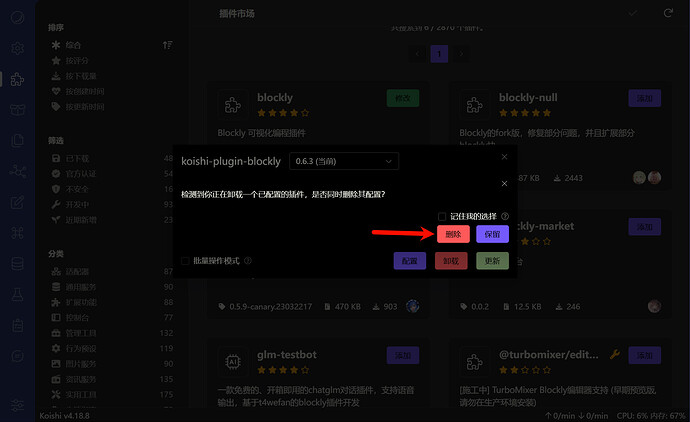This screenshot has width=690, height=422.
Task: Open the settings sliders icon at sidebar bottom
Action: coord(17,405)
